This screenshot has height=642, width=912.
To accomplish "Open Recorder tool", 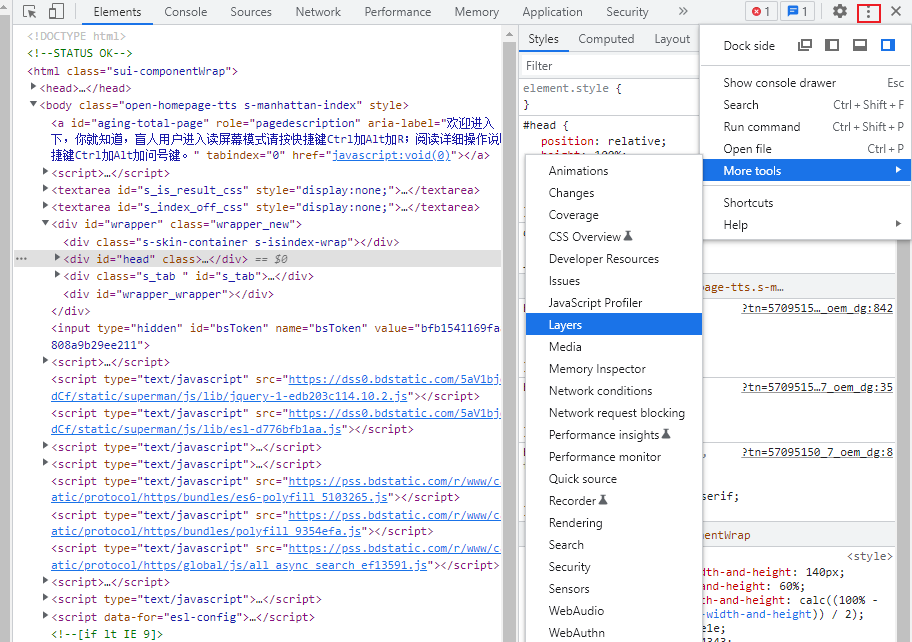I will [614, 501].
